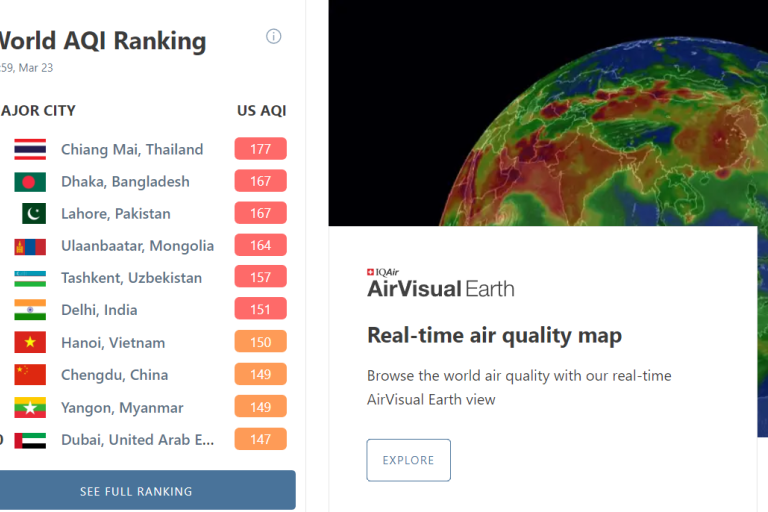Image resolution: width=768 pixels, height=512 pixels.
Task: Click the Myanmar flag icon
Action: tap(30, 408)
